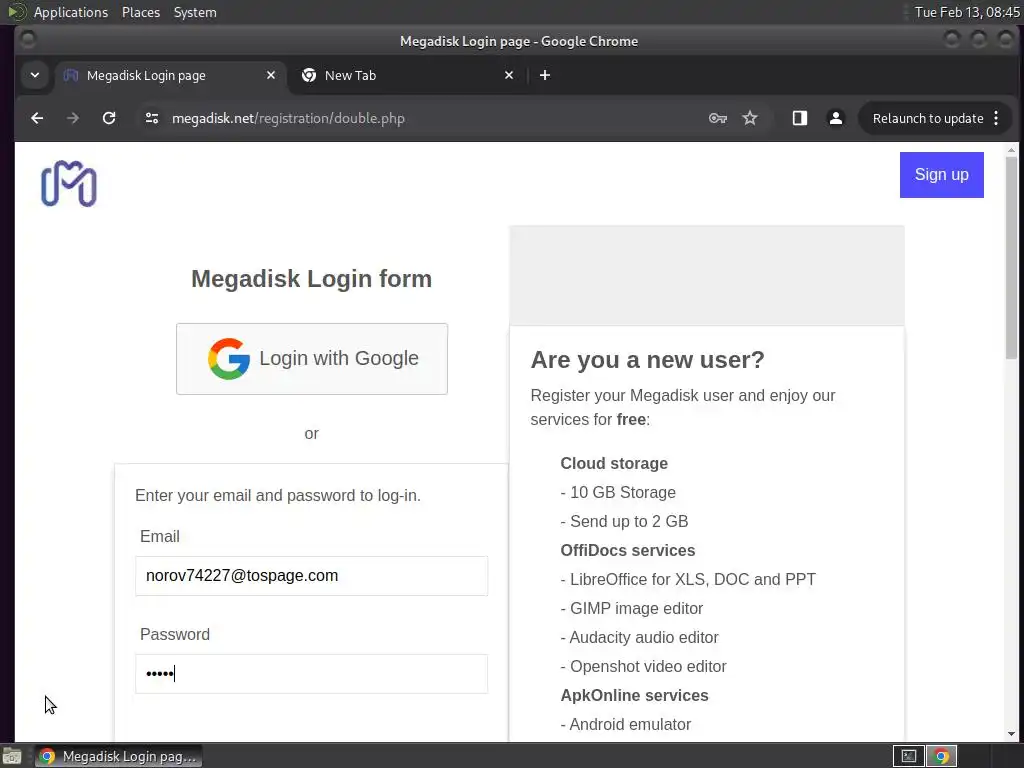The height and width of the screenshot is (768, 1024).
Task: Toggle the Chrome side panel
Action: 799,118
